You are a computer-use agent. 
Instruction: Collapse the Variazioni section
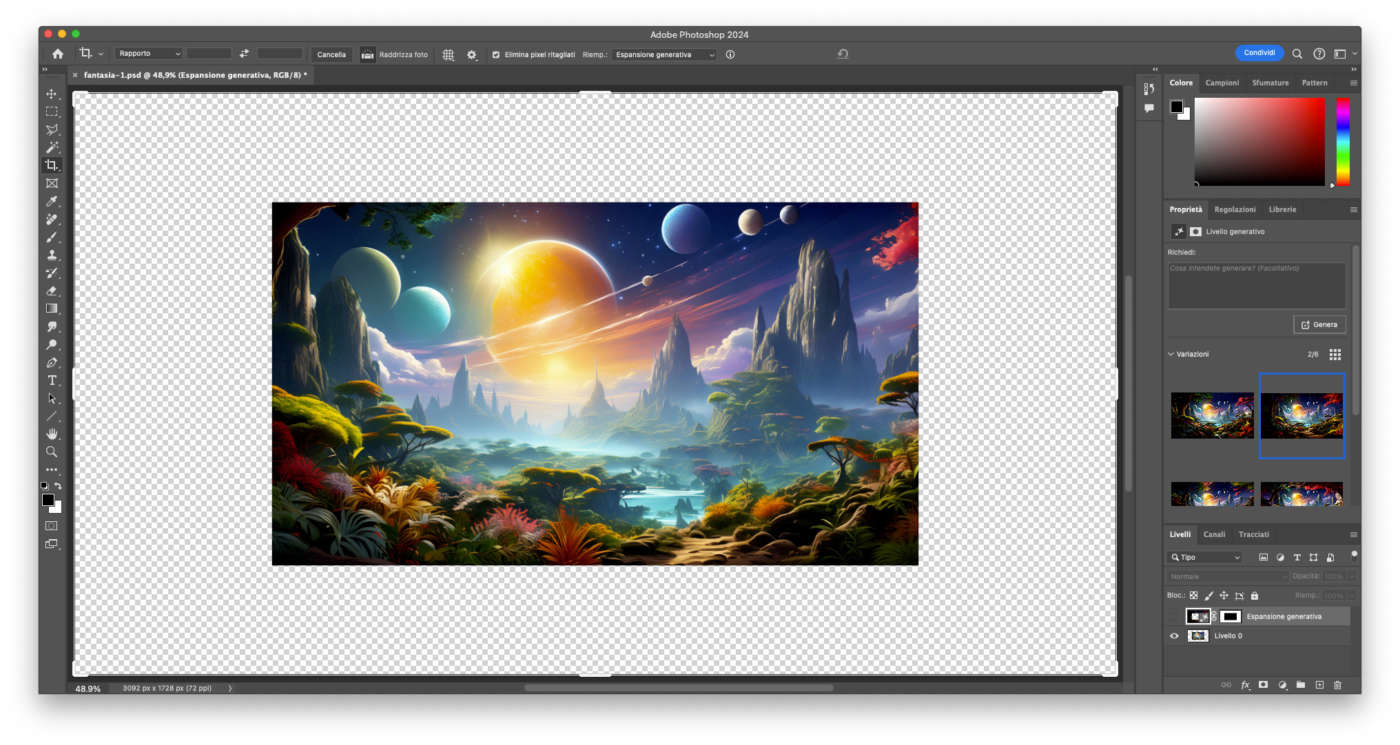point(1171,354)
